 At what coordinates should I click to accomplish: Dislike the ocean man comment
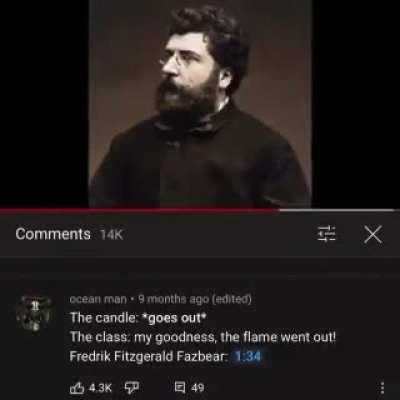132,388
